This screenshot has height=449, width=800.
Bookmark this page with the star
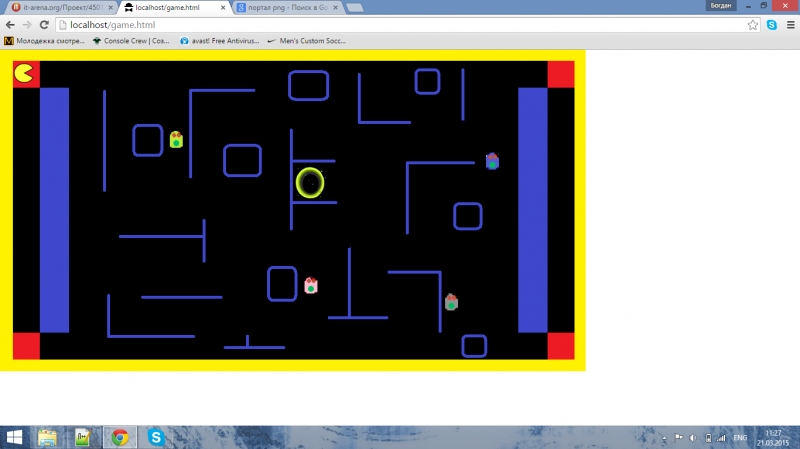753,24
